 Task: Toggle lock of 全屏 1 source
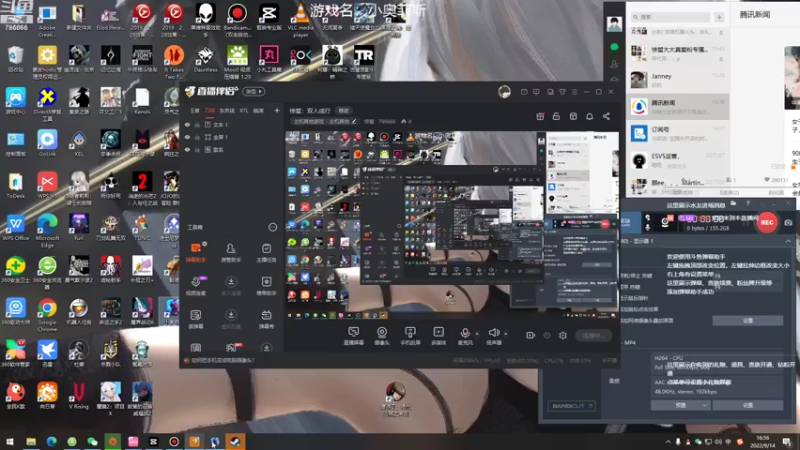click(x=197, y=137)
